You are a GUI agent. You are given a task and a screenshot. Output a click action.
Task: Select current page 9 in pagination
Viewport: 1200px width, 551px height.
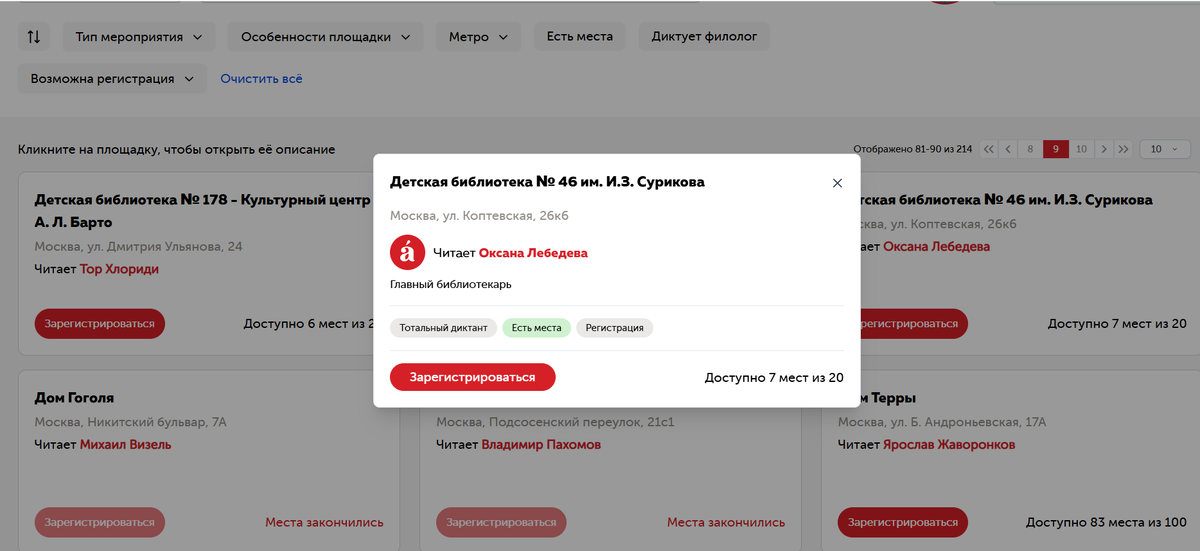[1056, 149]
